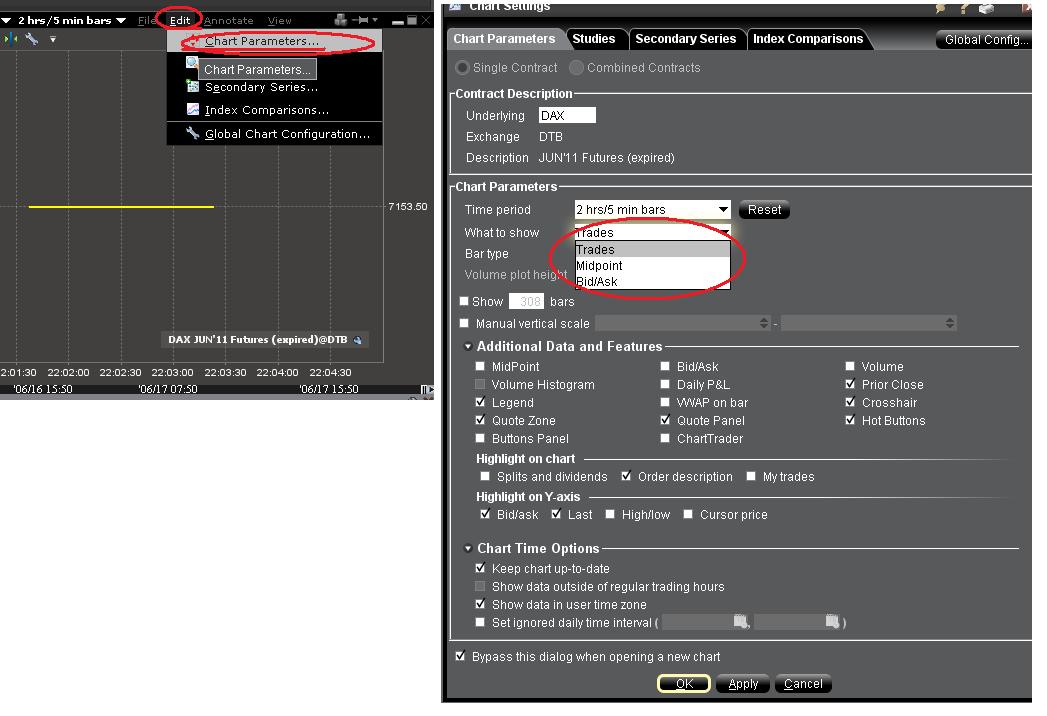Screen dimensions: 1047x716
Task: Enable VWAP on bar checkbox
Action: click(665, 402)
